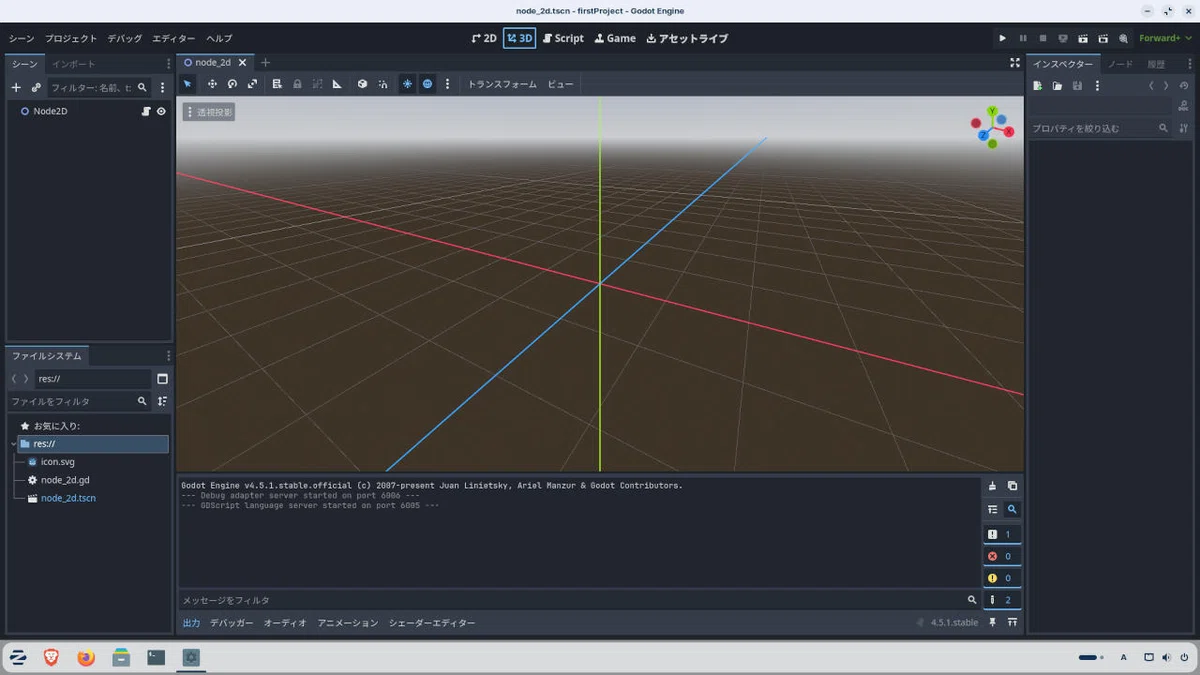Toggle editor messages filter showing 2
The image size is (1200, 675).
(x=1002, y=600)
